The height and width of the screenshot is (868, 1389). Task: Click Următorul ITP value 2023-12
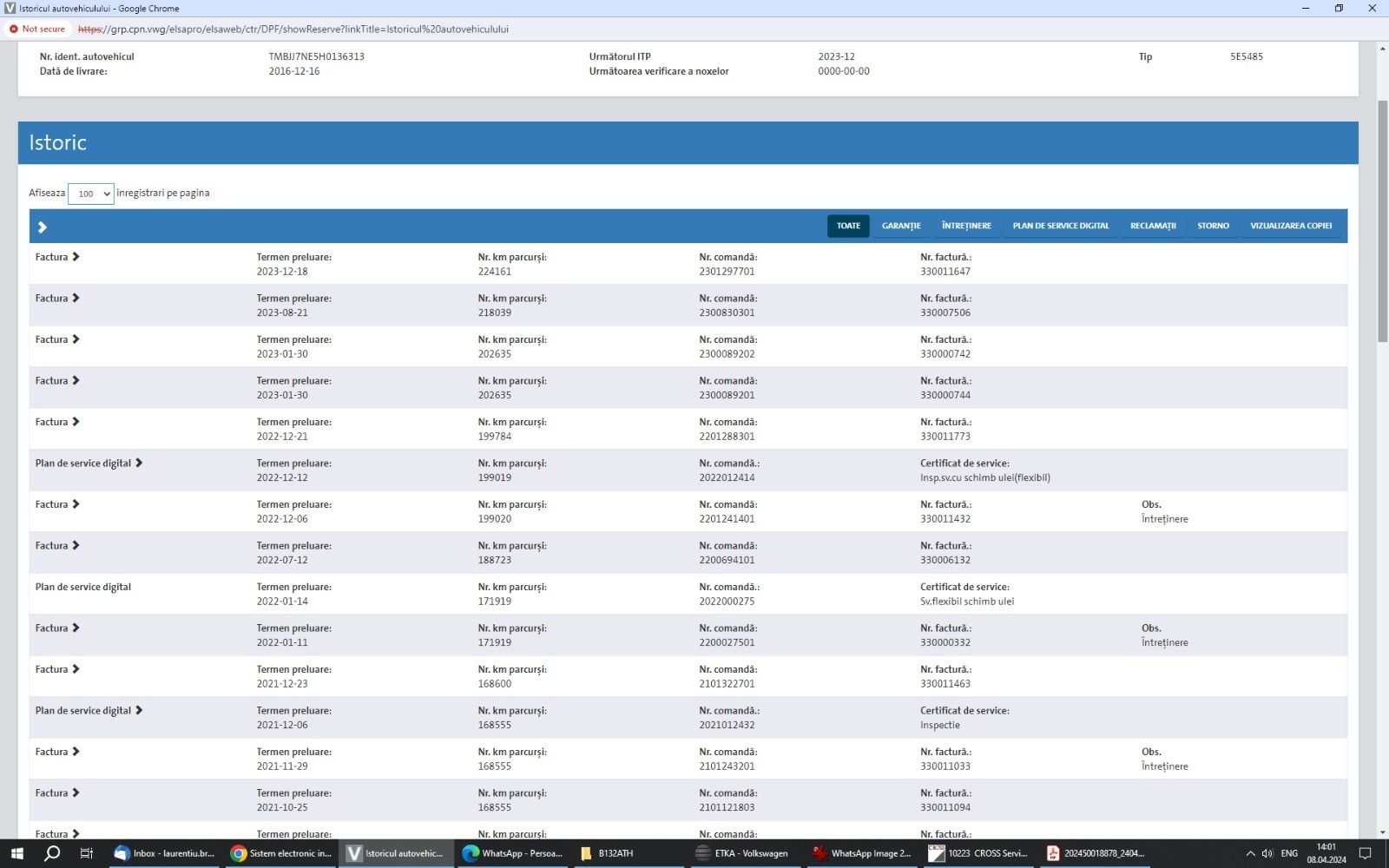pyautogui.click(x=836, y=56)
